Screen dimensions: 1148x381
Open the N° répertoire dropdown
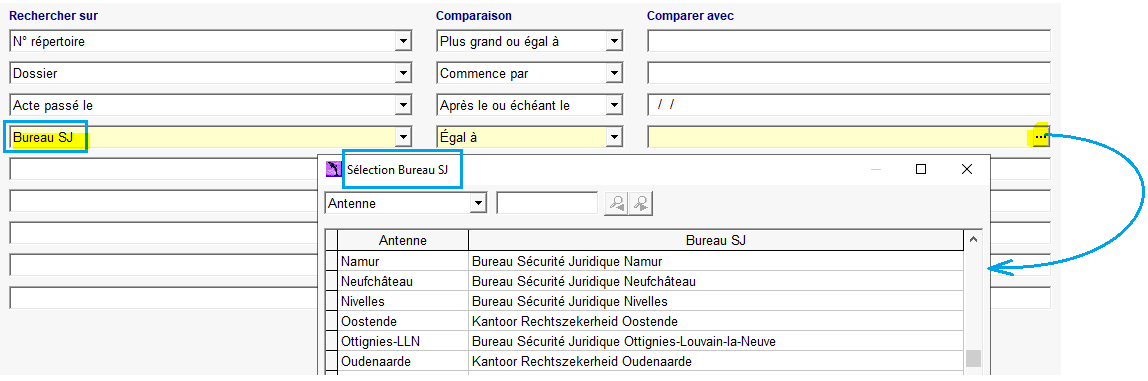[403, 42]
